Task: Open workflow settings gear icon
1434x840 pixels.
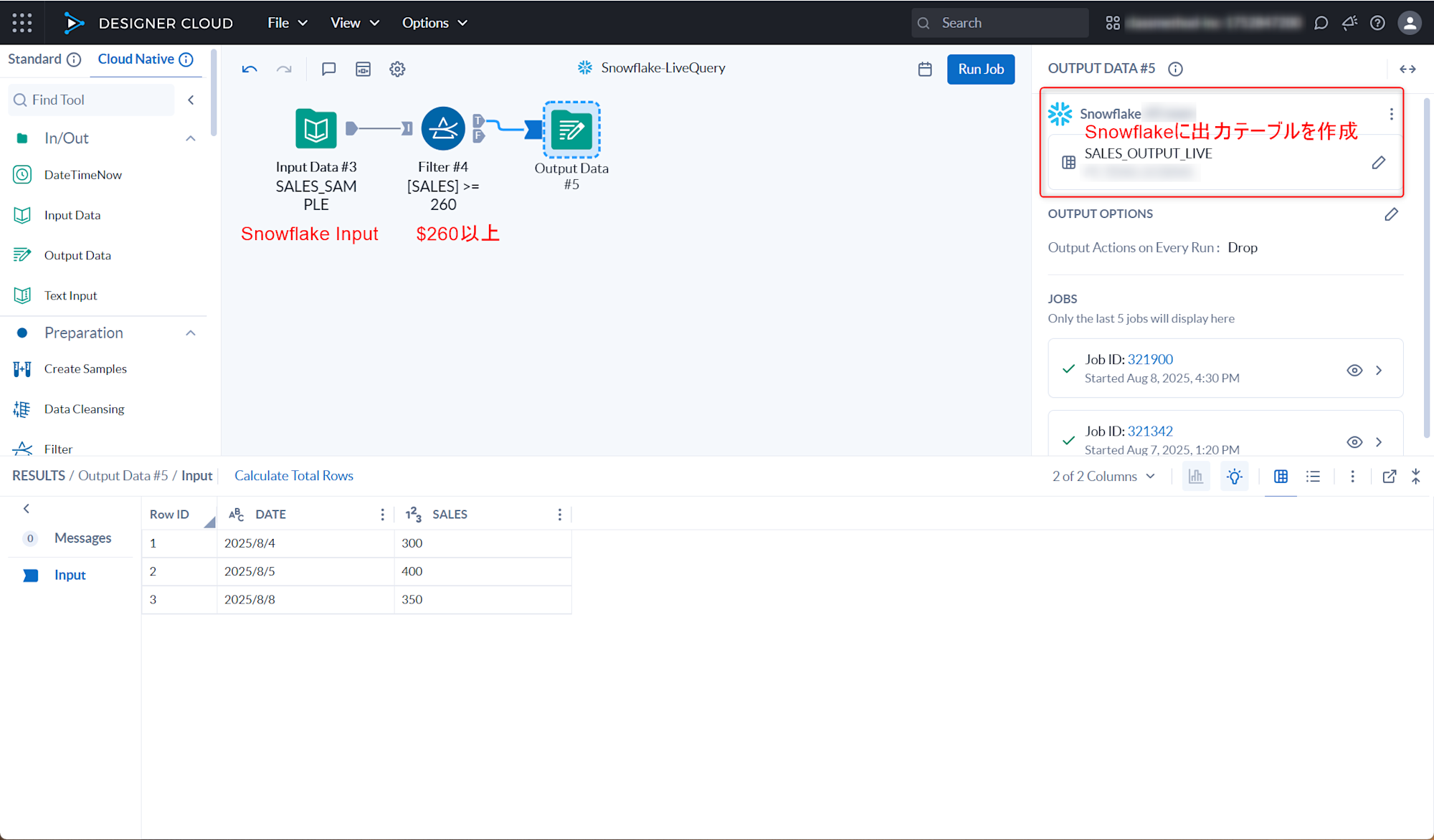Action: 397,70
